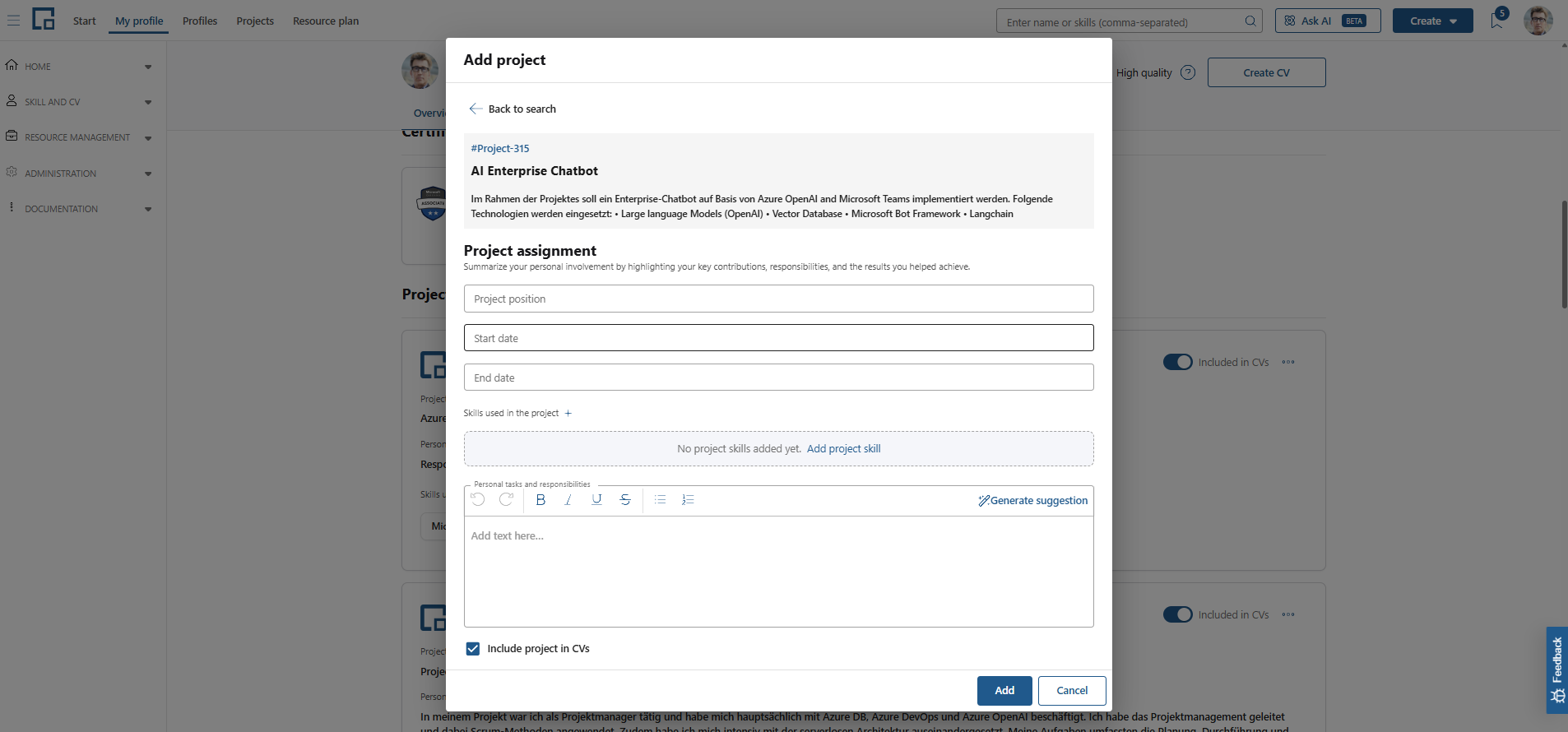The image size is (1568, 732).
Task: Uncheck Include project in CVs checkbox
Action: (x=473, y=649)
